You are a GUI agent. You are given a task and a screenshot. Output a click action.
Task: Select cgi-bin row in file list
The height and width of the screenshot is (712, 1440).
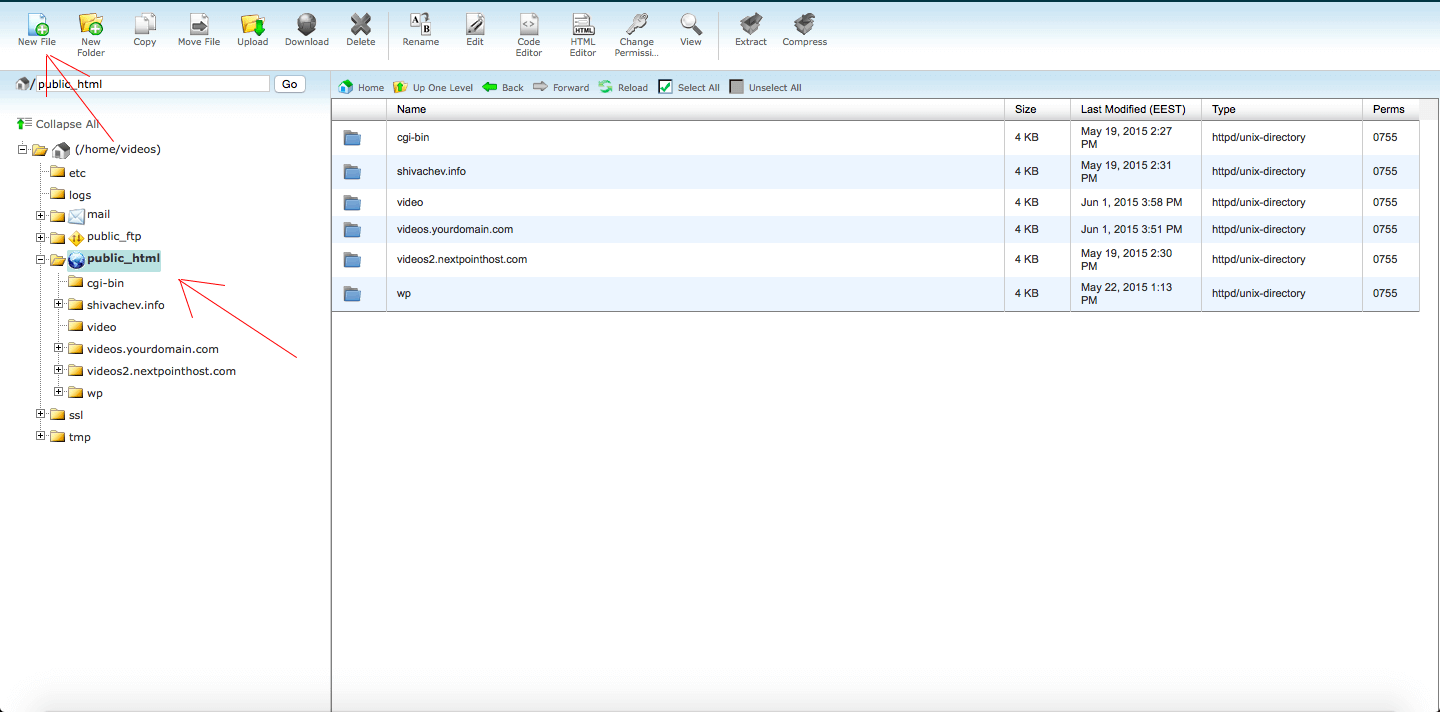(x=875, y=138)
